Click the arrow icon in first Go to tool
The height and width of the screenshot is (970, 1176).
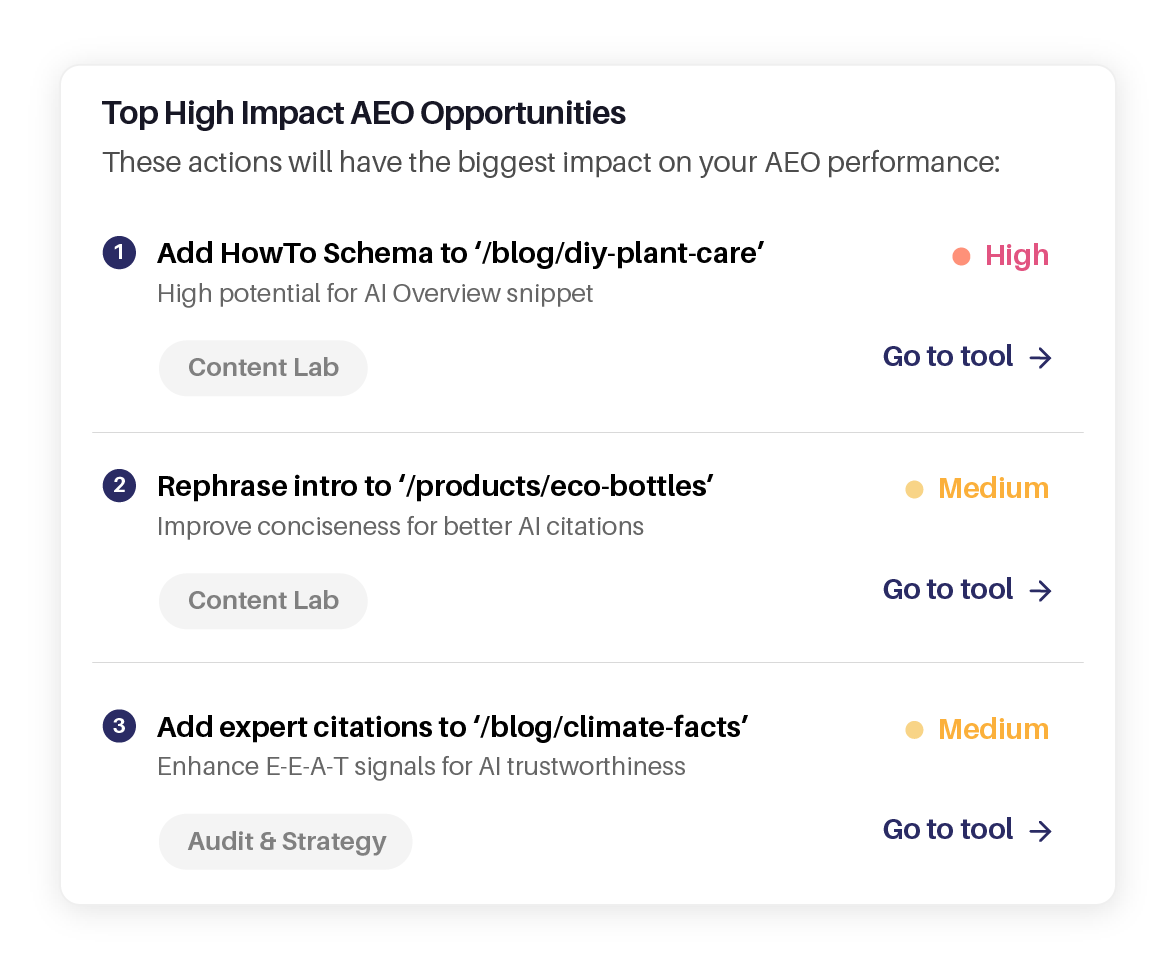pos(1041,358)
